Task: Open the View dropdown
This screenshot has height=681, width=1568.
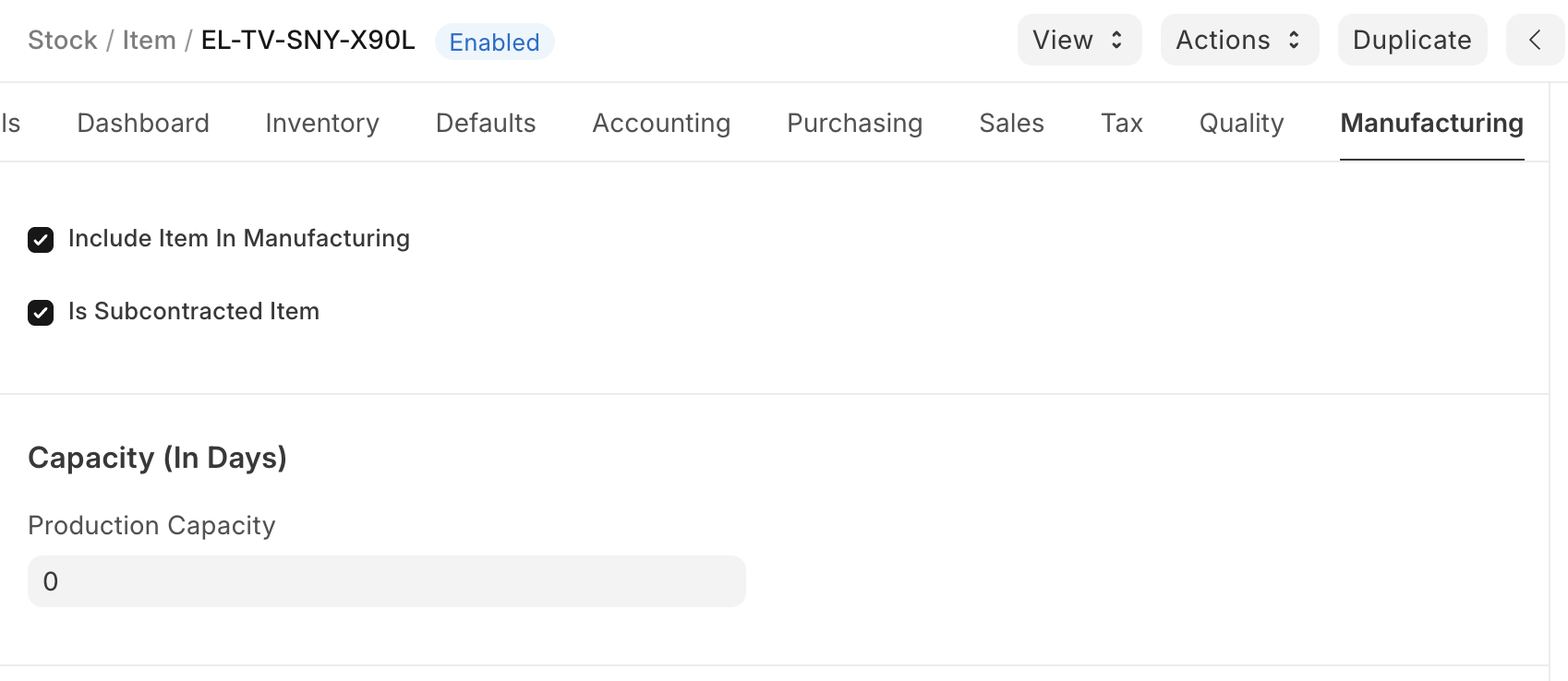Action: pos(1079,40)
